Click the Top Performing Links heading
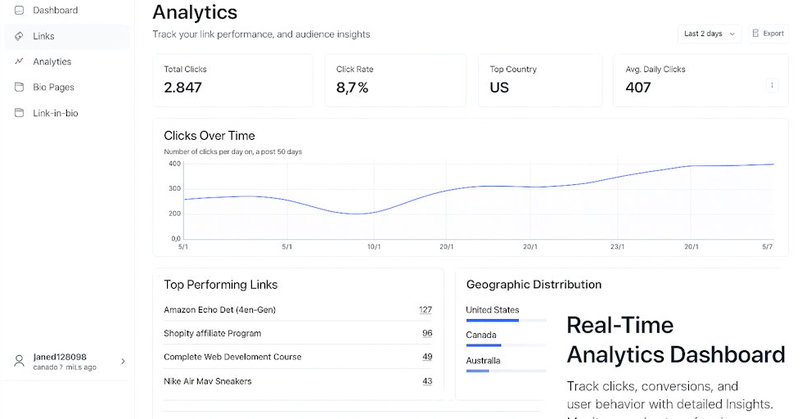Viewport: 800px width, 419px height. point(220,285)
